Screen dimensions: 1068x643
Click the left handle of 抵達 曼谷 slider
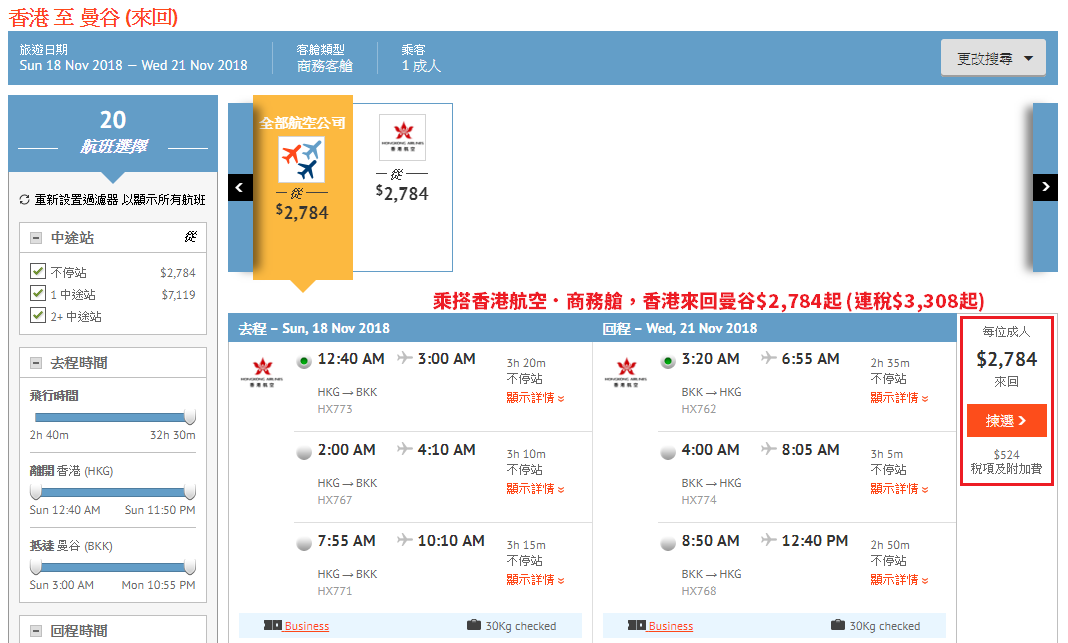(35, 567)
